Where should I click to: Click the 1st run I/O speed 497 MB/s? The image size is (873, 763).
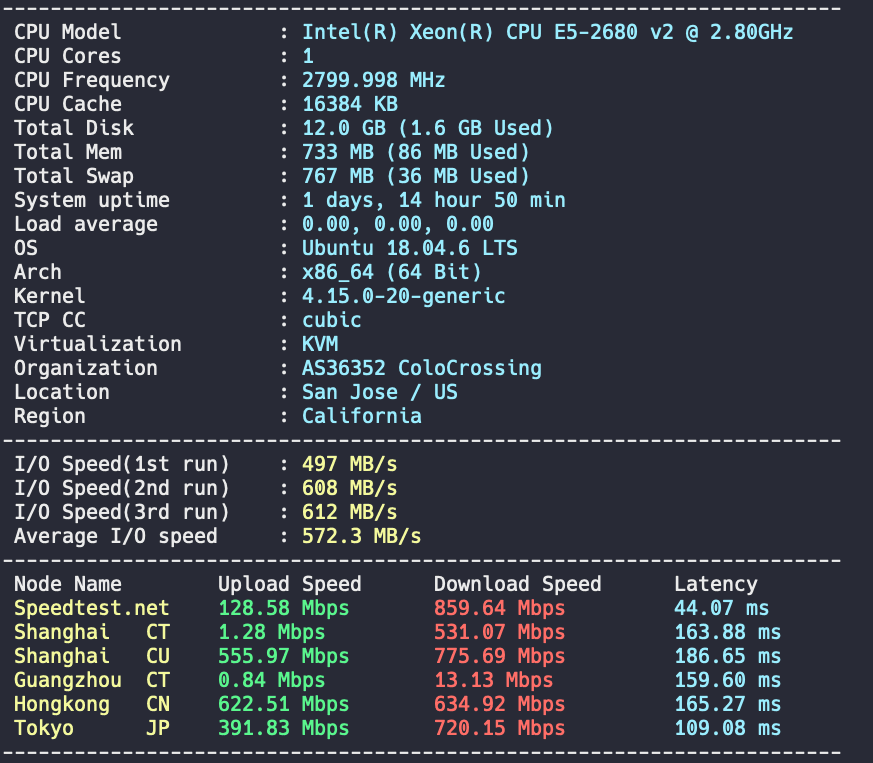pos(350,464)
